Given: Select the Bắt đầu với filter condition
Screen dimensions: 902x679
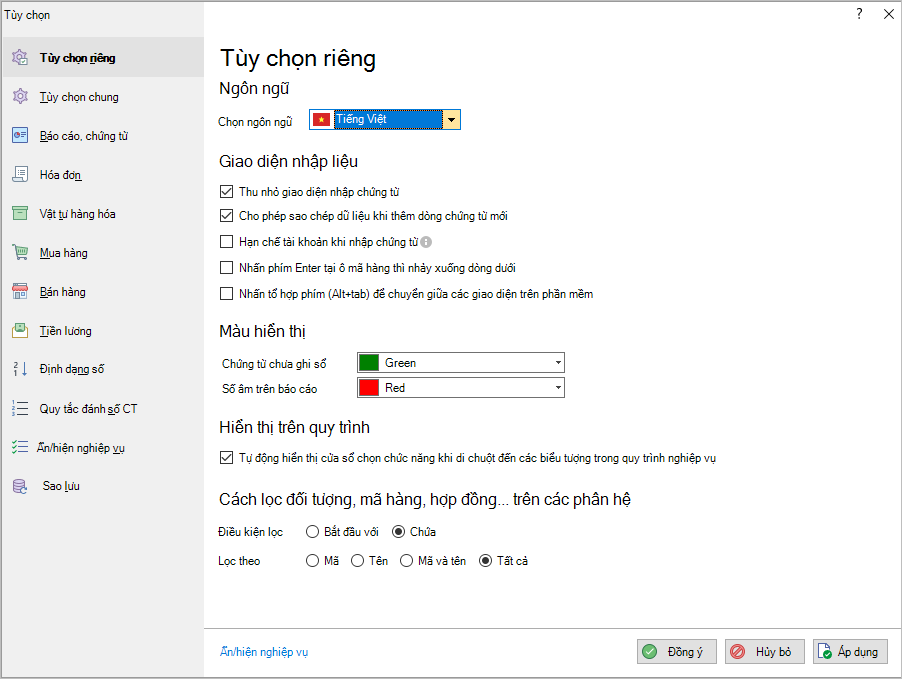Looking at the screenshot, I should click(313, 532).
